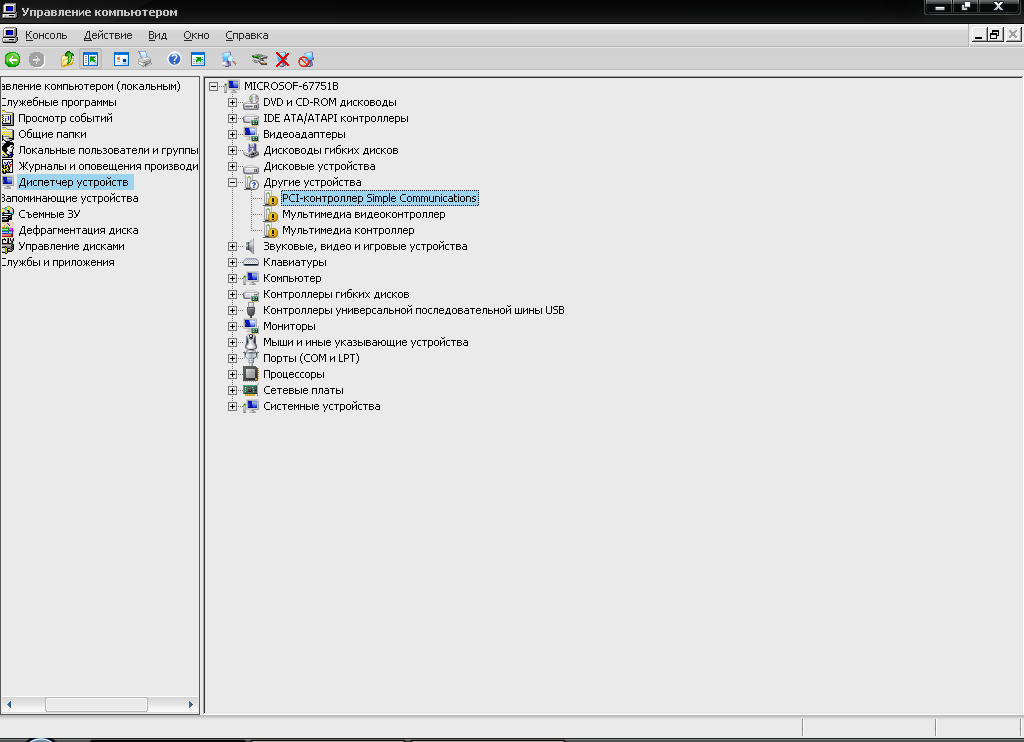
Task: Click the left pane horizontal scrollbar right arrow
Action: tap(191, 704)
